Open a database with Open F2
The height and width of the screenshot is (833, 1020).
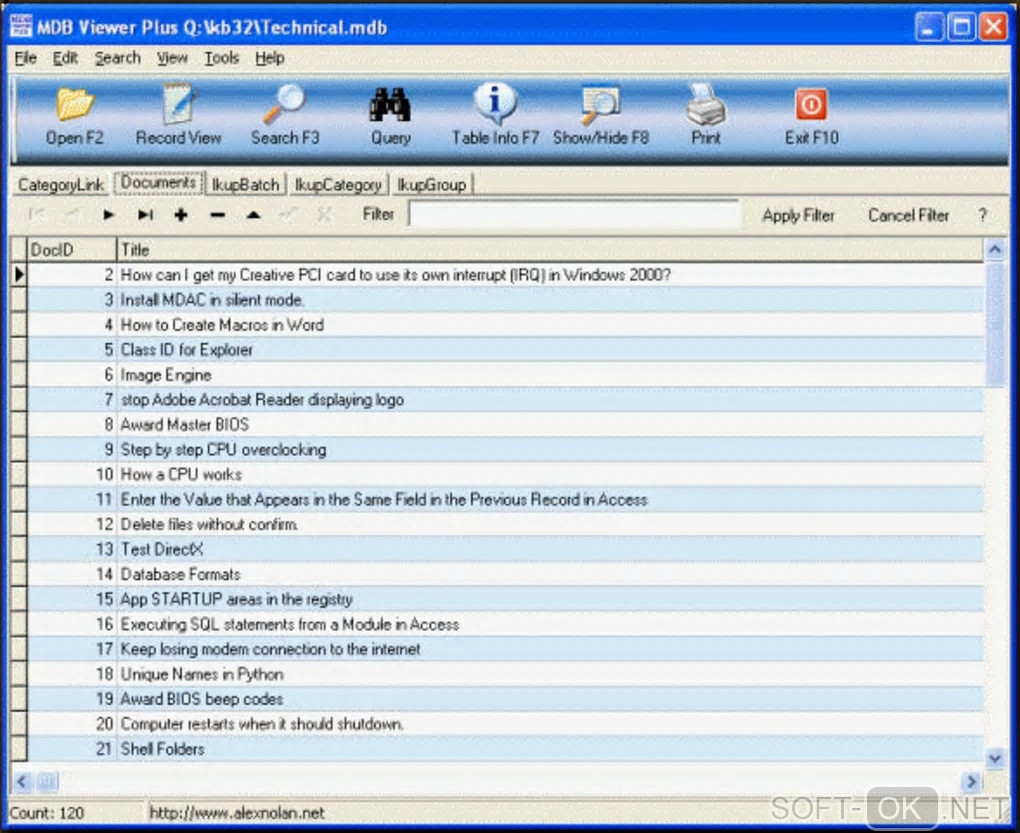[74, 116]
